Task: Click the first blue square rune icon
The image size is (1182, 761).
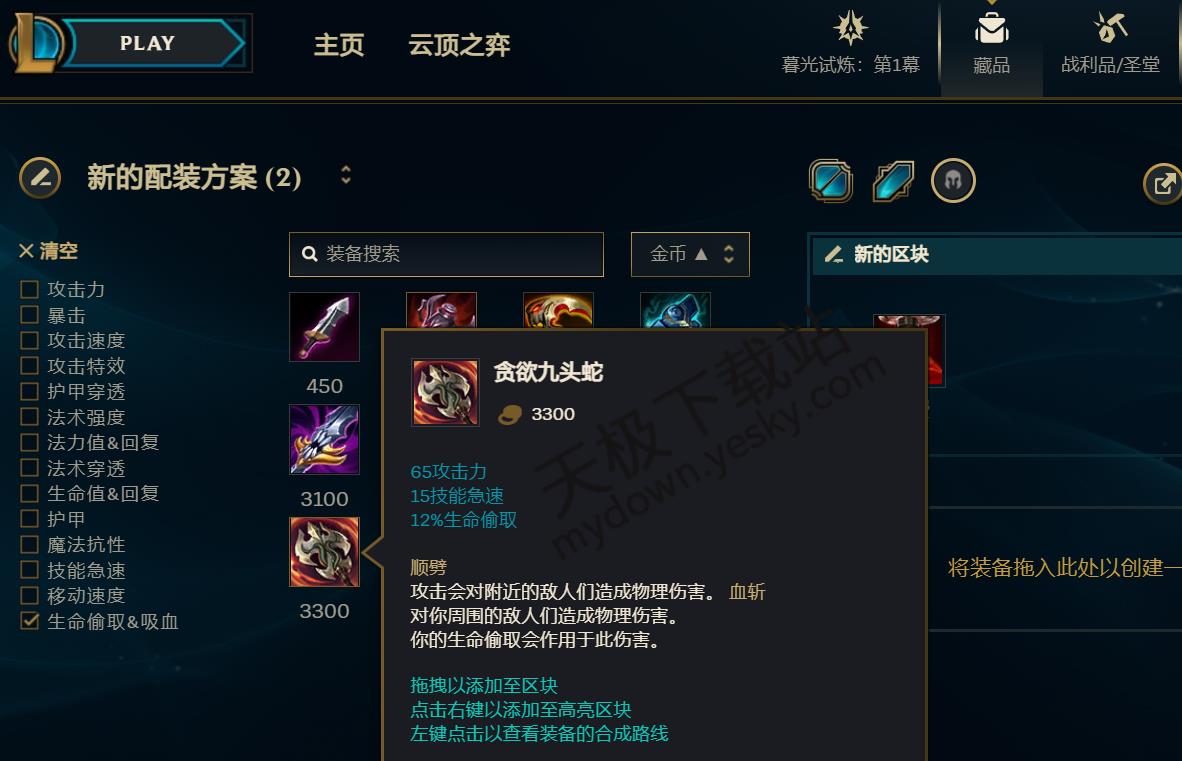Action: [831, 181]
